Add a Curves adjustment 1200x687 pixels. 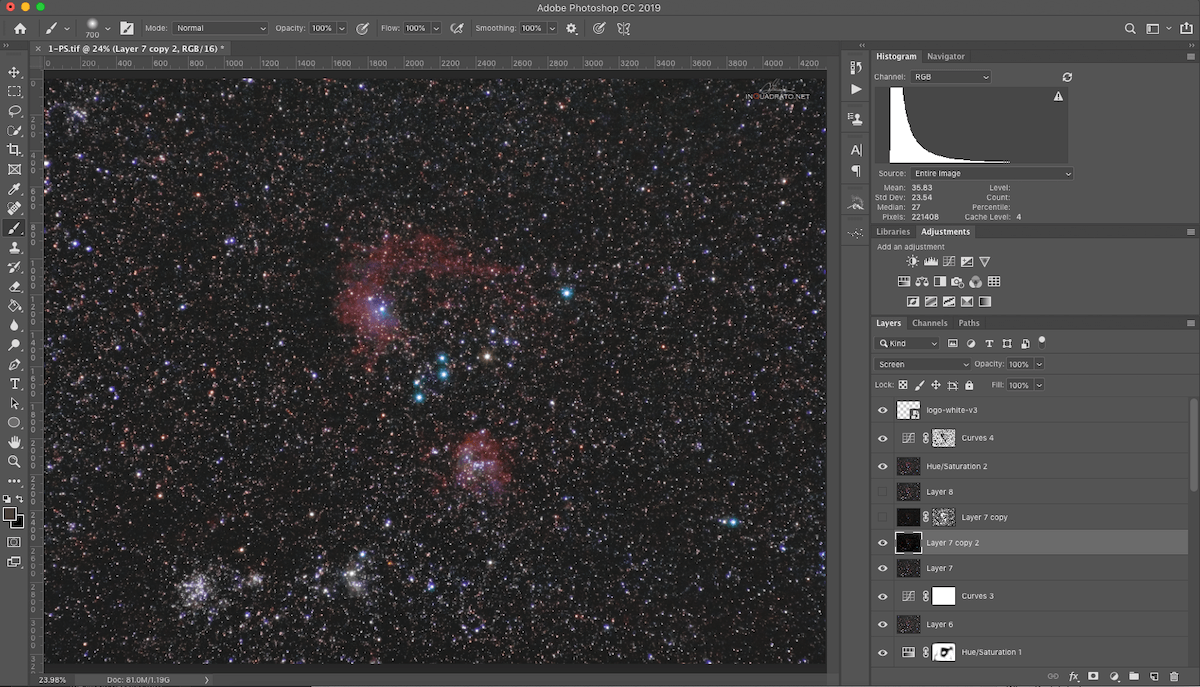pyautogui.click(x=948, y=262)
